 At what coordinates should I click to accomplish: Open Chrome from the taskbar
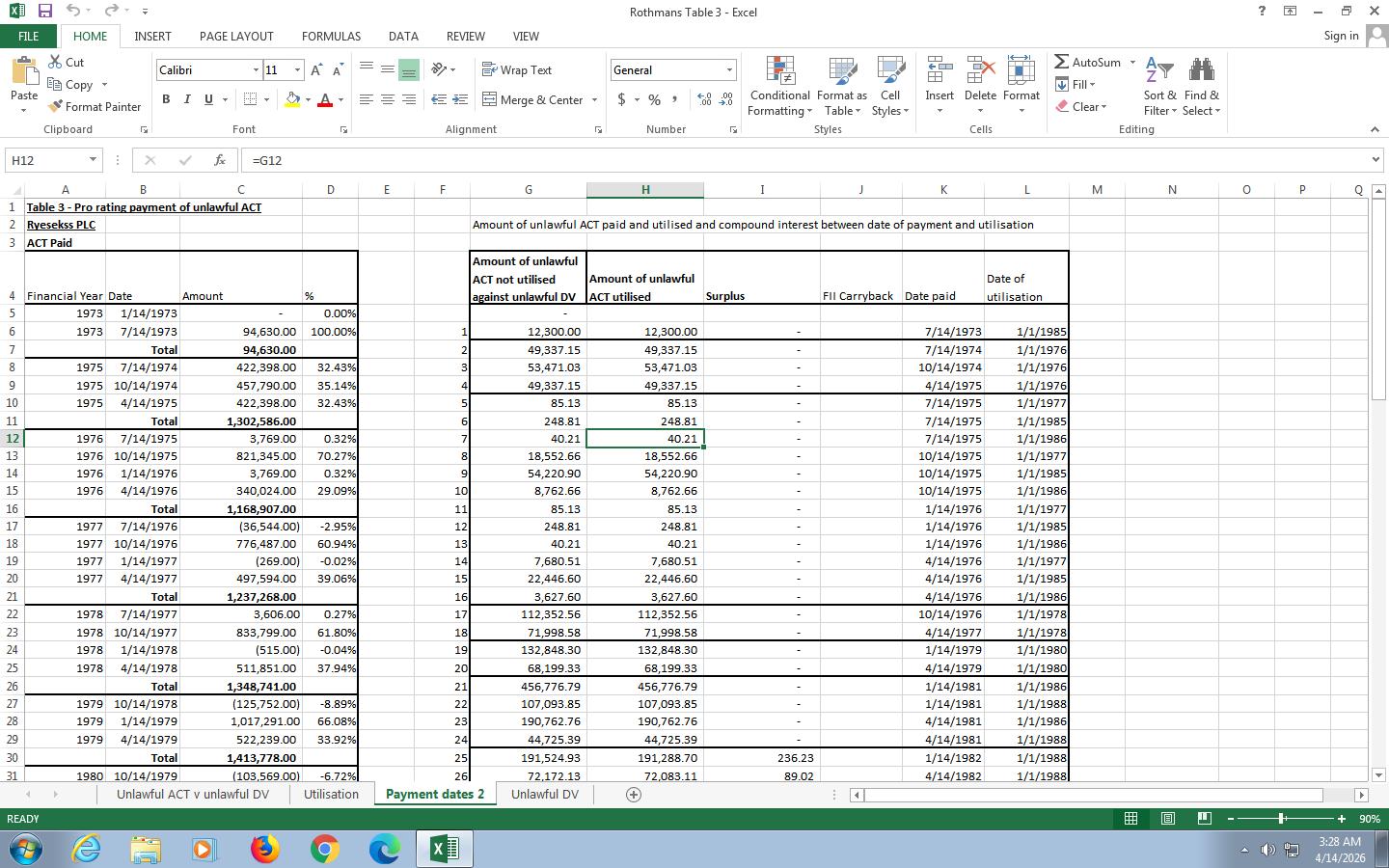tap(324, 849)
